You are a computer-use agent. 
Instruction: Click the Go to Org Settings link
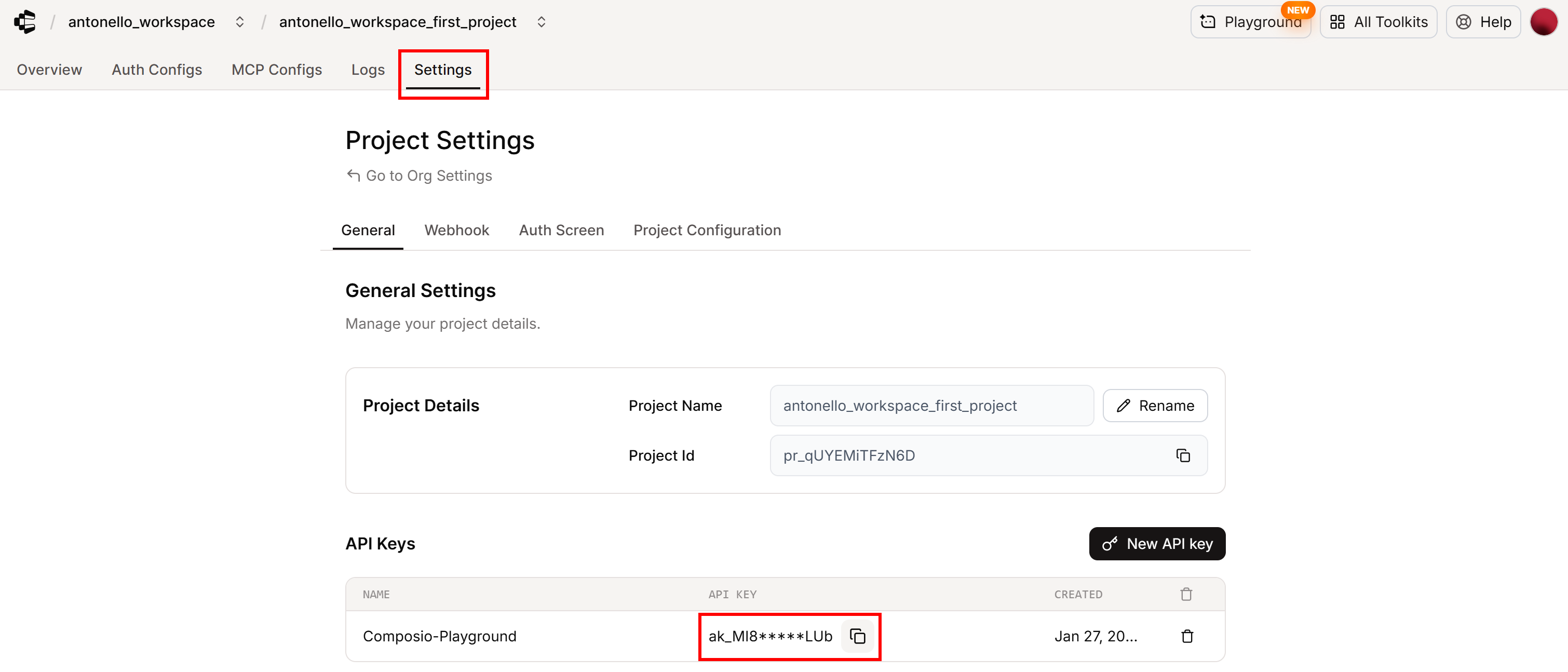428,176
